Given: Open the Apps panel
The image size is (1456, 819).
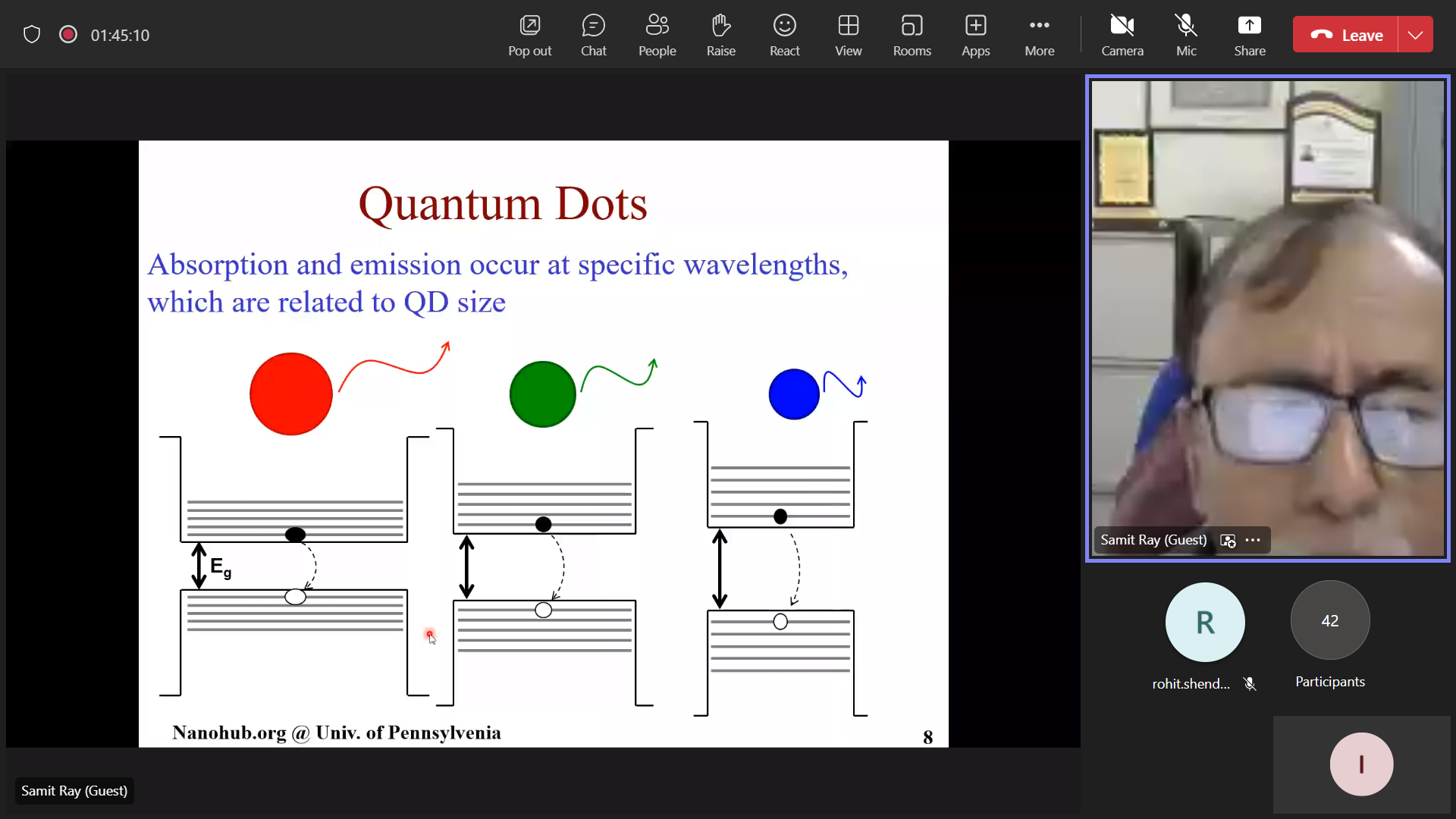Looking at the screenshot, I should tap(975, 35).
